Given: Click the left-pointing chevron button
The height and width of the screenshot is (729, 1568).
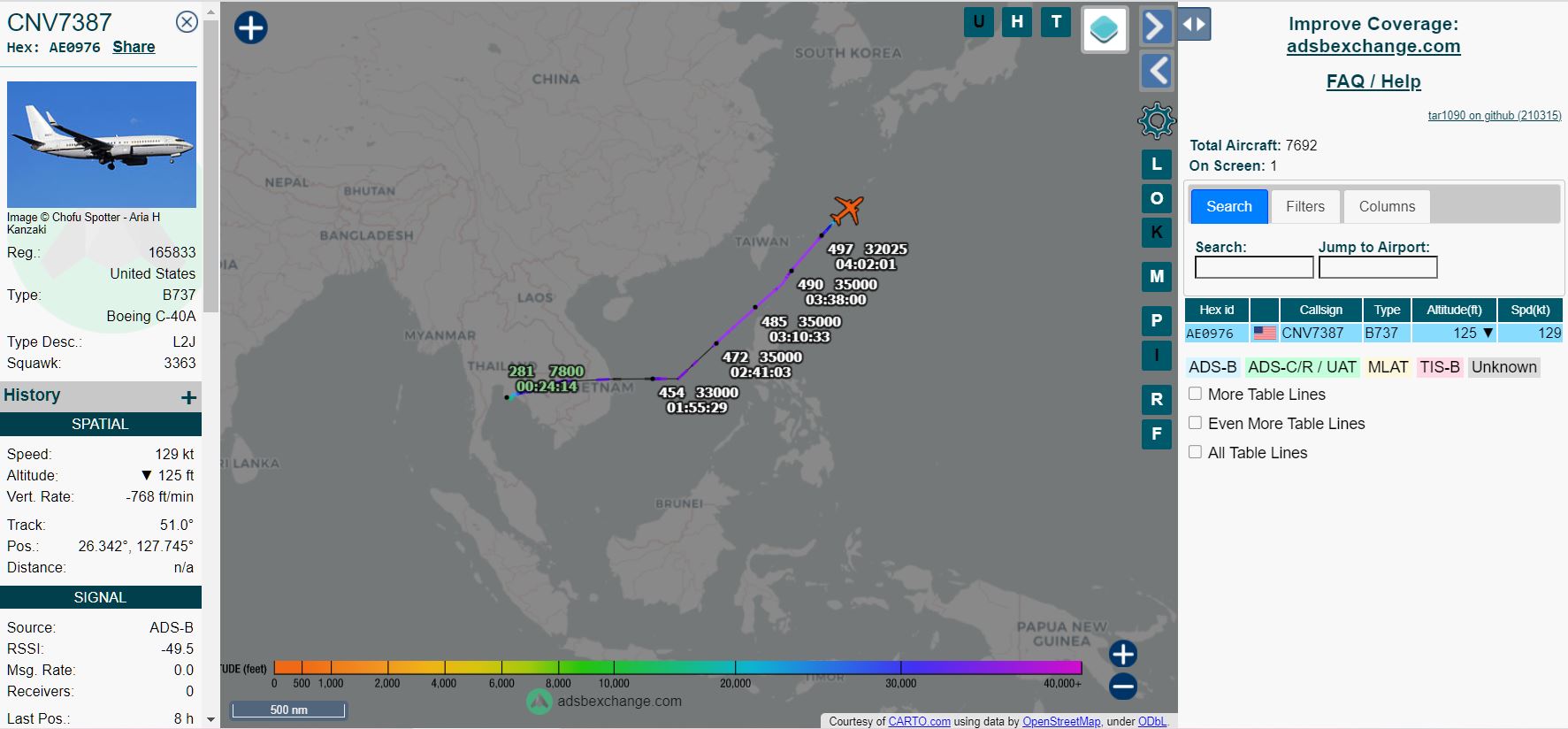Looking at the screenshot, I should click(x=1156, y=71).
